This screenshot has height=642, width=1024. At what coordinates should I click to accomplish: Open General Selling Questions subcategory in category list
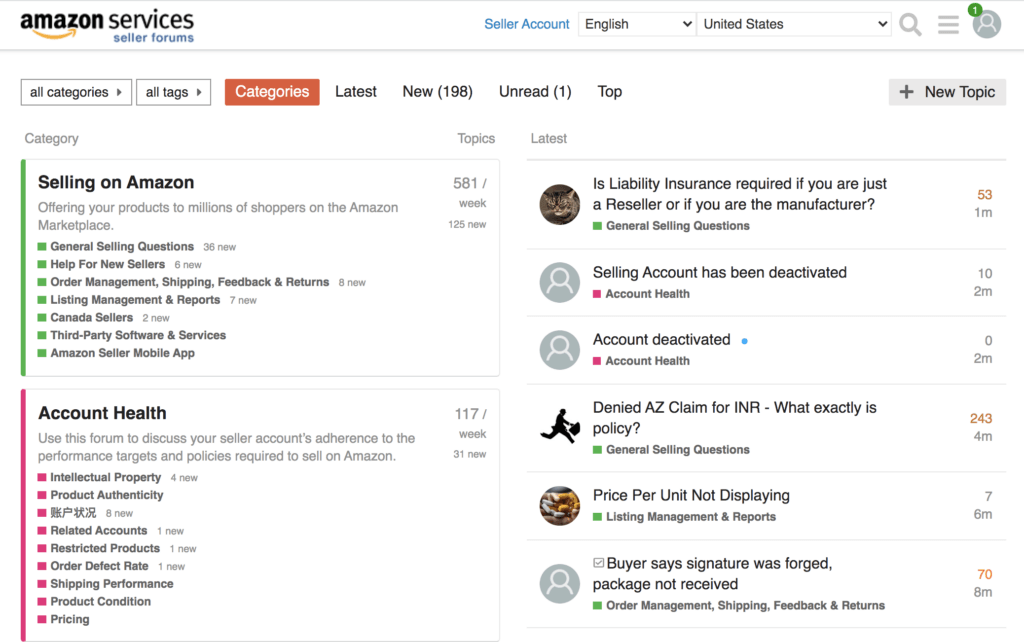click(122, 246)
